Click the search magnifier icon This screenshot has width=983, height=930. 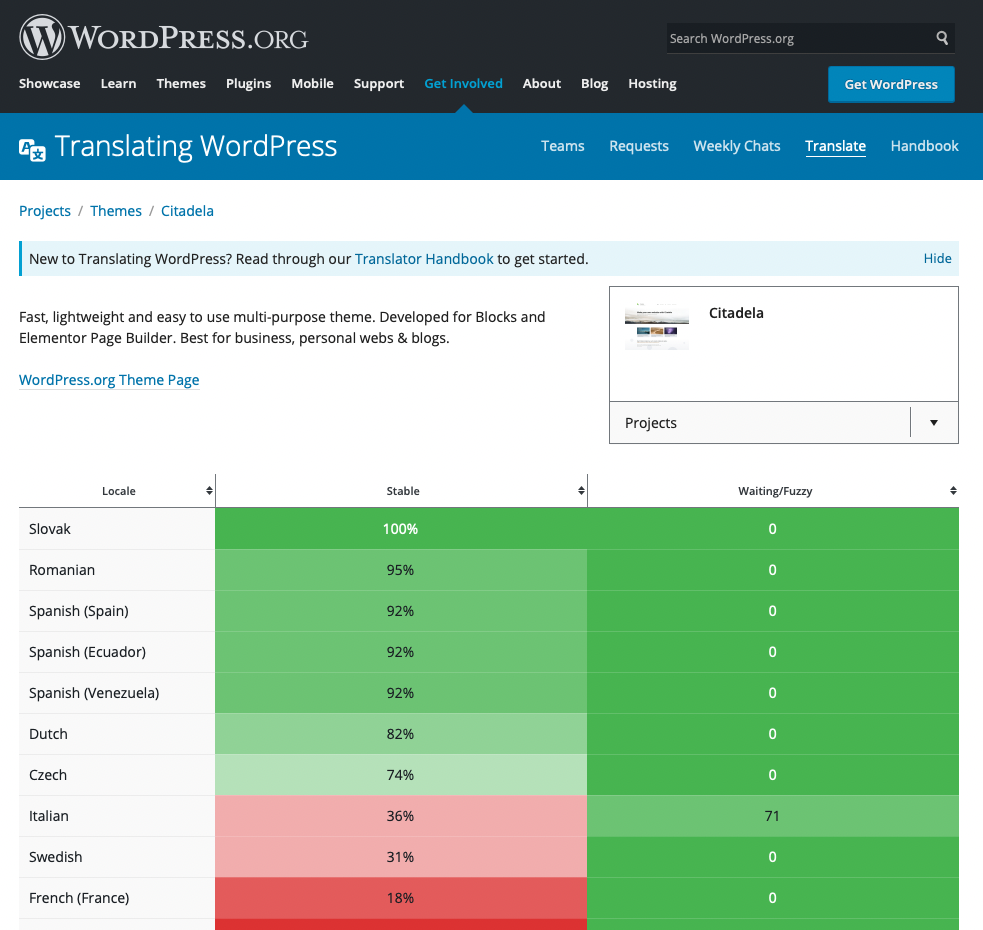click(x=942, y=38)
